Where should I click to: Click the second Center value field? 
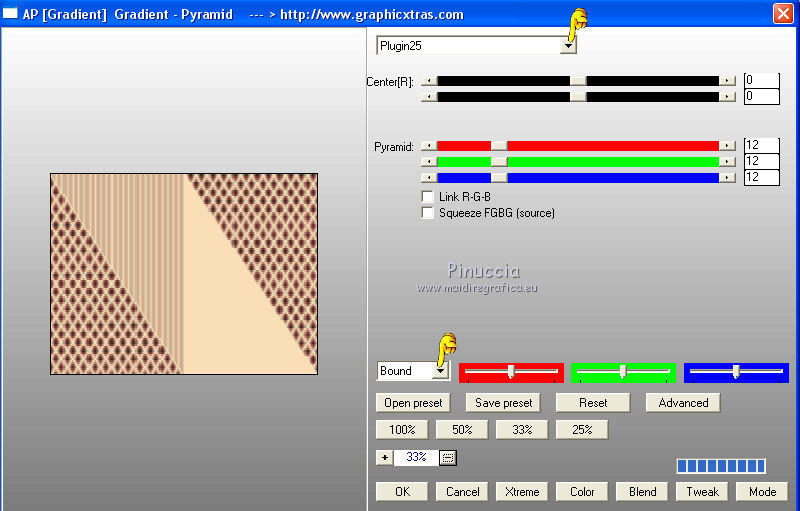762,96
